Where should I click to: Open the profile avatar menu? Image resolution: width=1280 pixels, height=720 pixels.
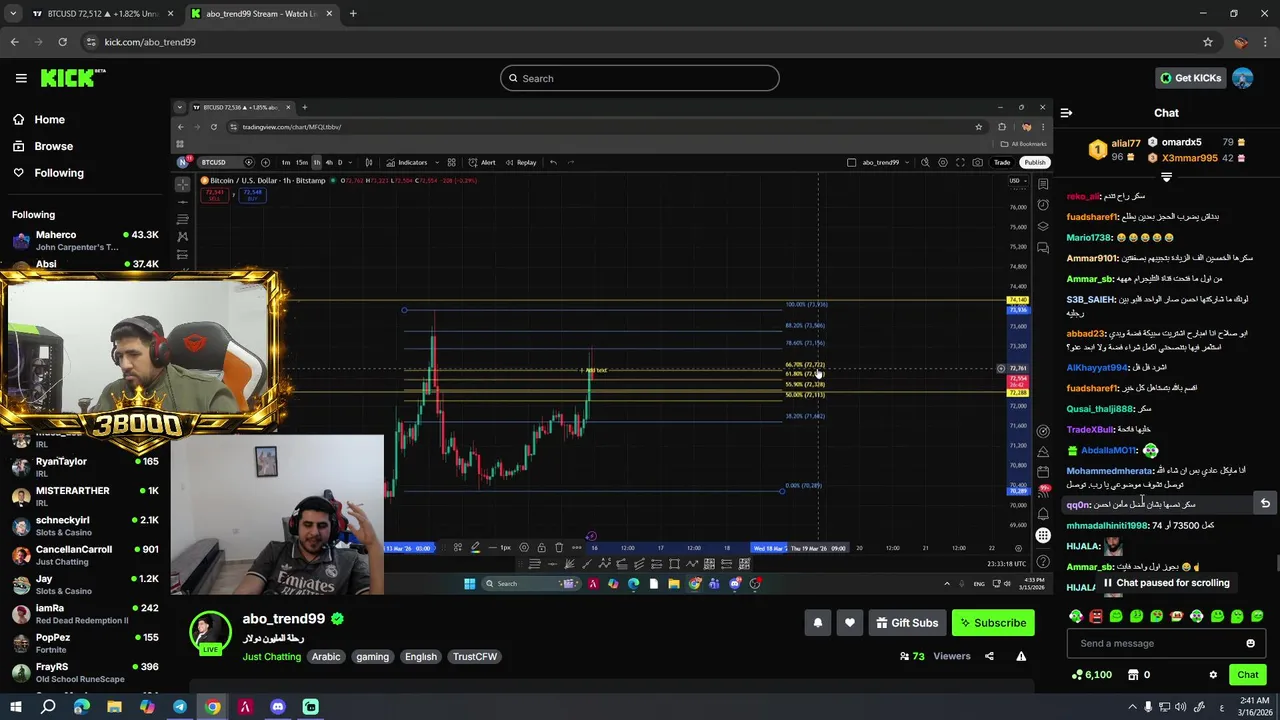1242,78
